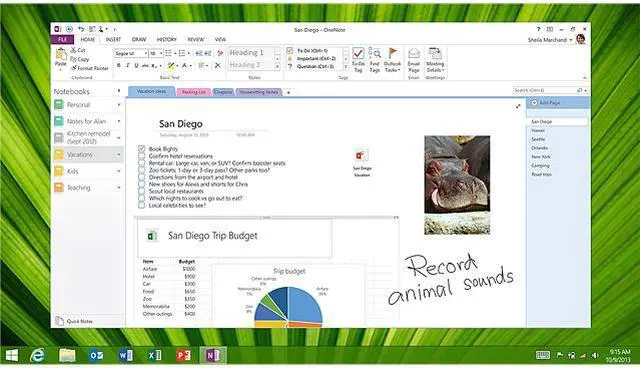The width and height of the screenshot is (640, 368).
Task: Click the increase indent icon
Action: pyautogui.click(x=208, y=53)
